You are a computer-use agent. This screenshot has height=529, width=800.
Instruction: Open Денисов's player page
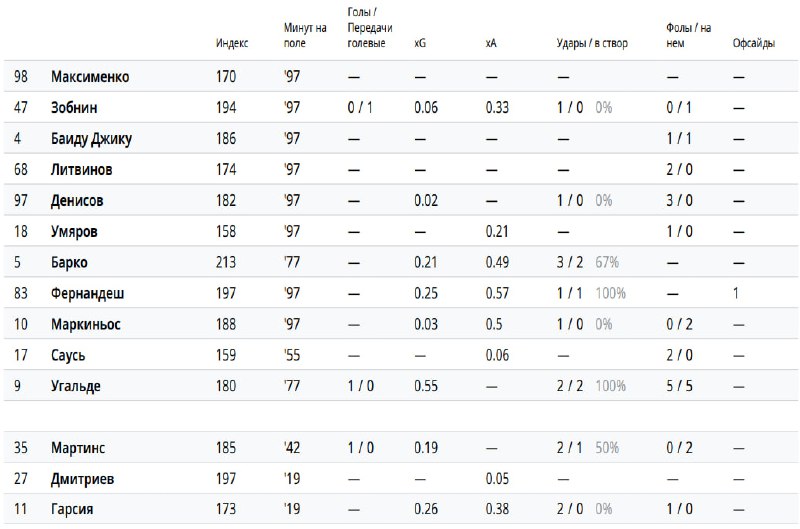coord(77,200)
